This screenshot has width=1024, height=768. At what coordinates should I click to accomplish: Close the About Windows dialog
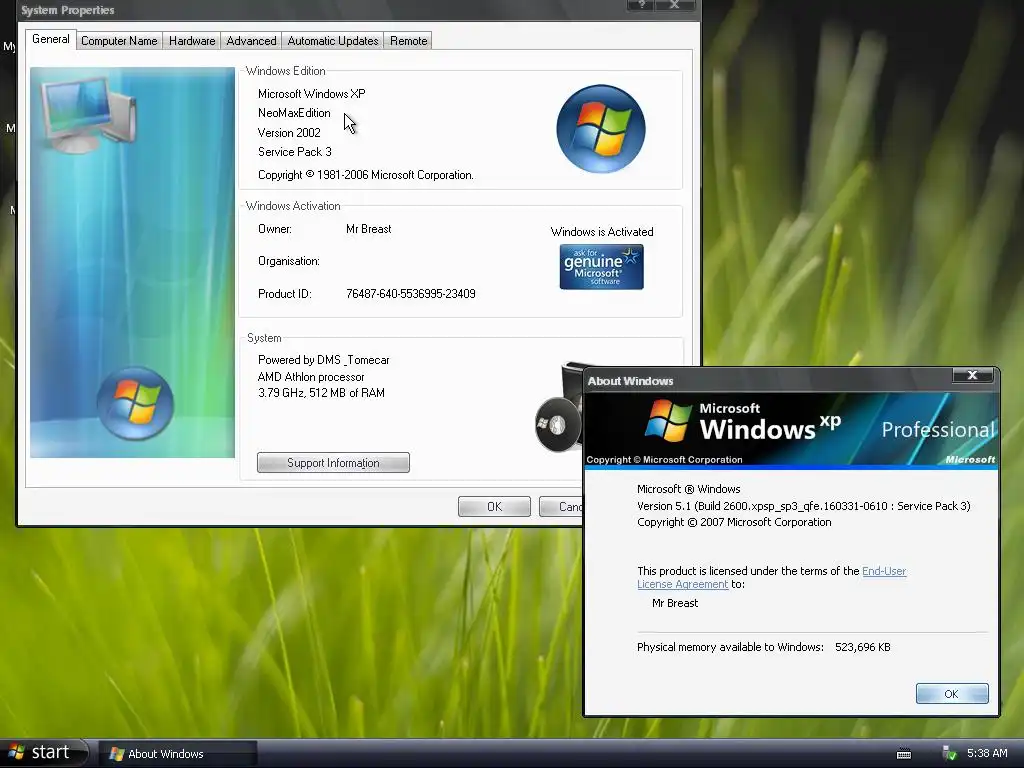(972, 375)
